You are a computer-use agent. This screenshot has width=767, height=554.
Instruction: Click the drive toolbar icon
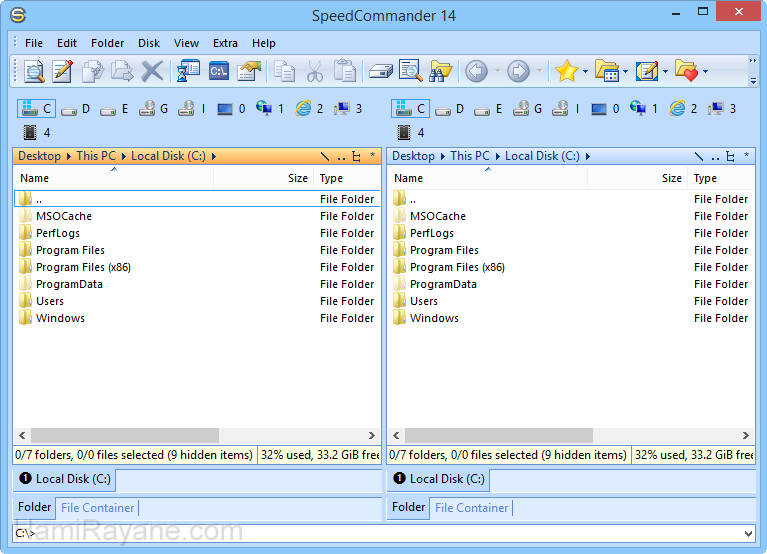pos(381,71)
